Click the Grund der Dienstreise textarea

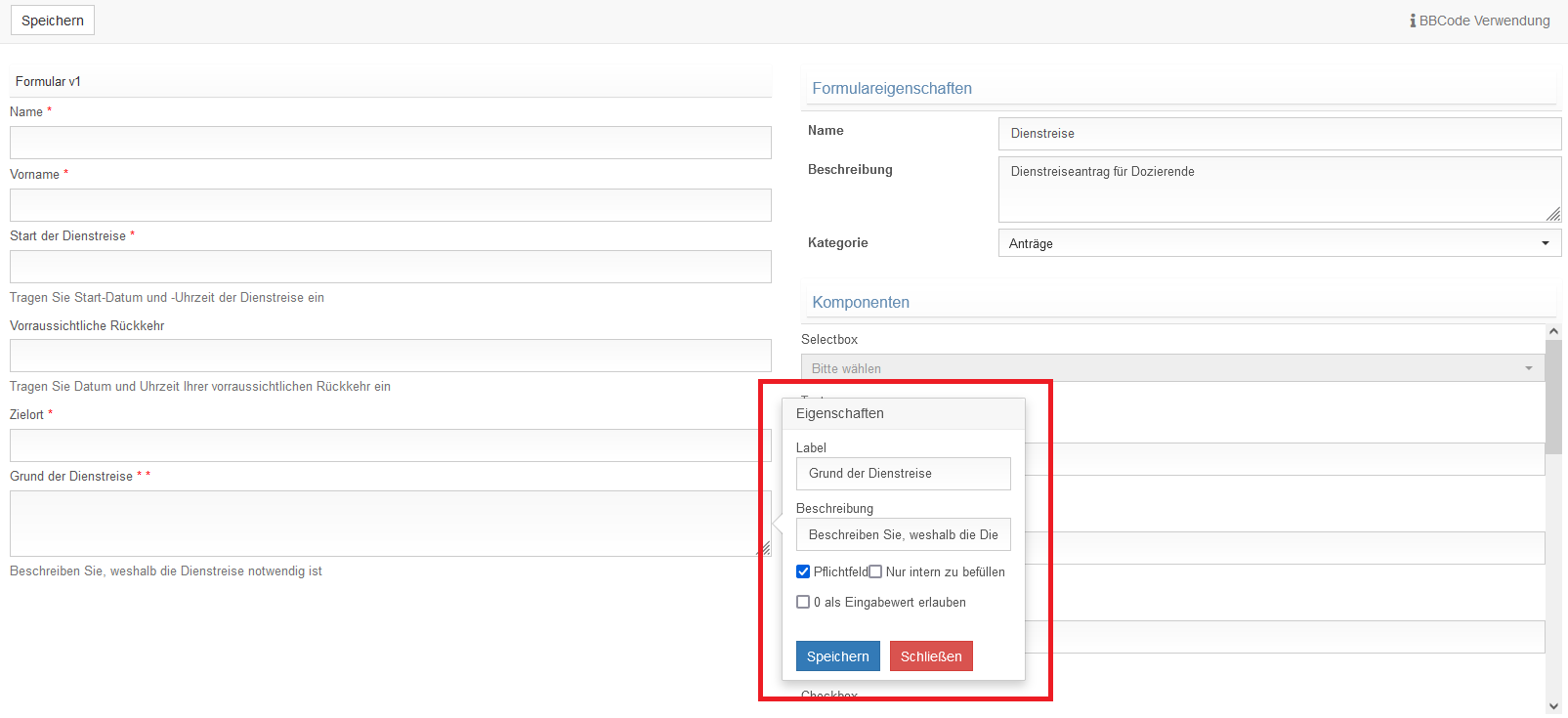(391, 524)
